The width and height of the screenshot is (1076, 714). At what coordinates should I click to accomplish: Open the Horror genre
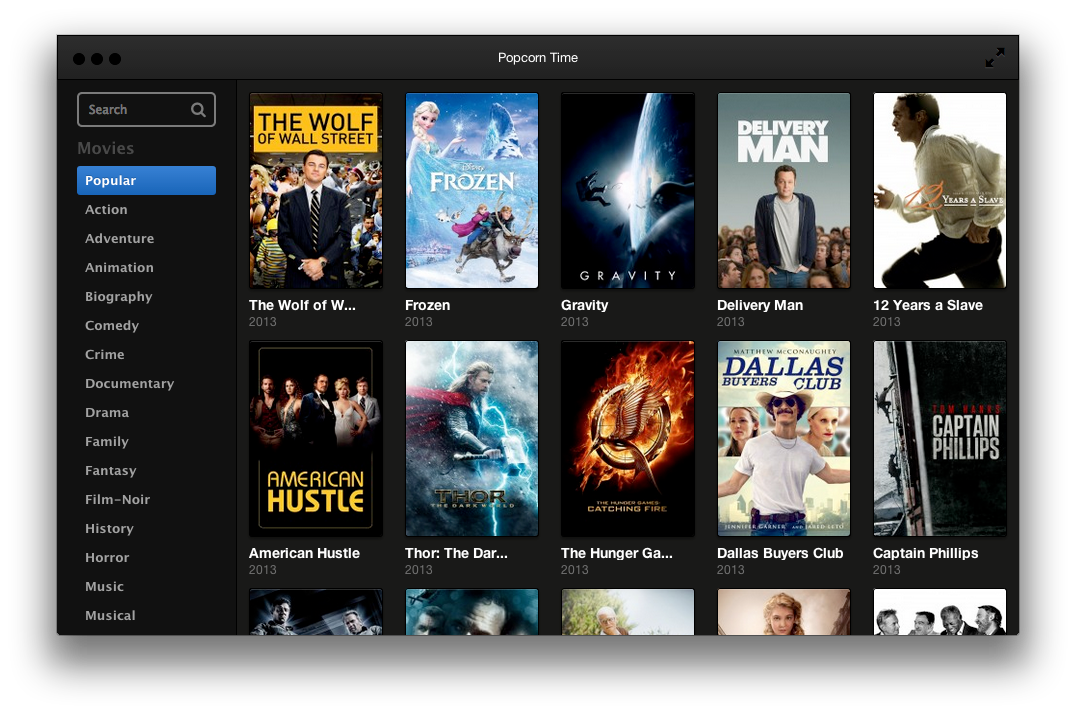pos(107,557)
